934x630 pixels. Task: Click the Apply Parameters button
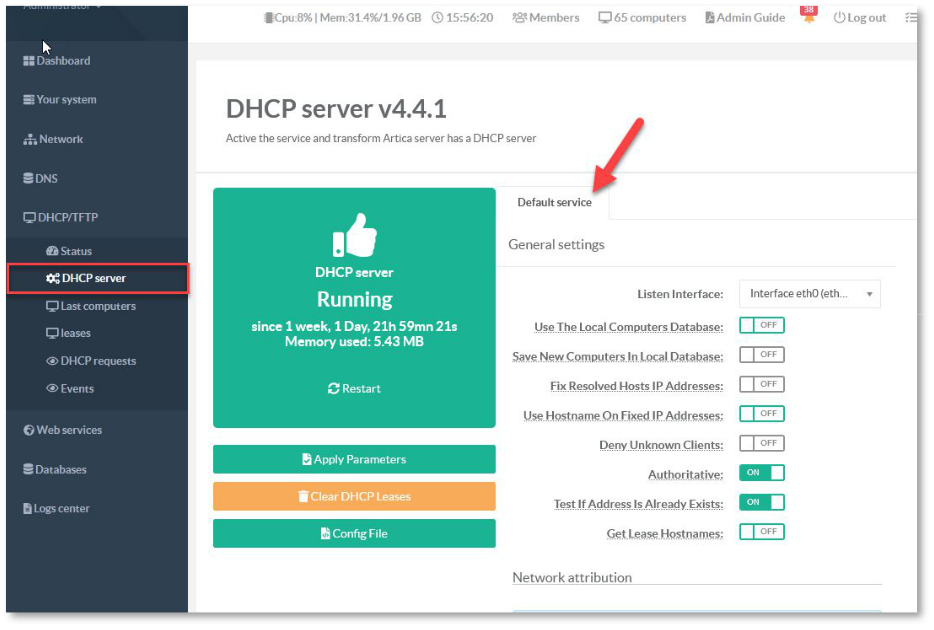(354, 460)
